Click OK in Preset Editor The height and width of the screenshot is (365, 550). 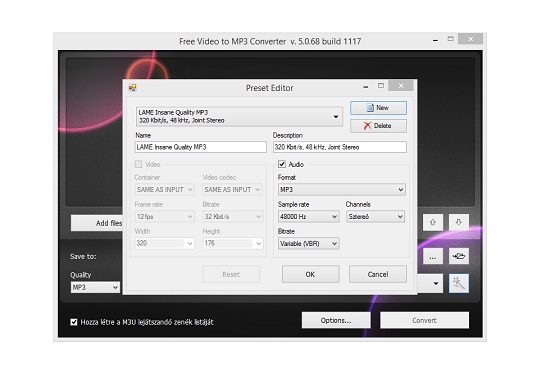(x=310, y=274)
